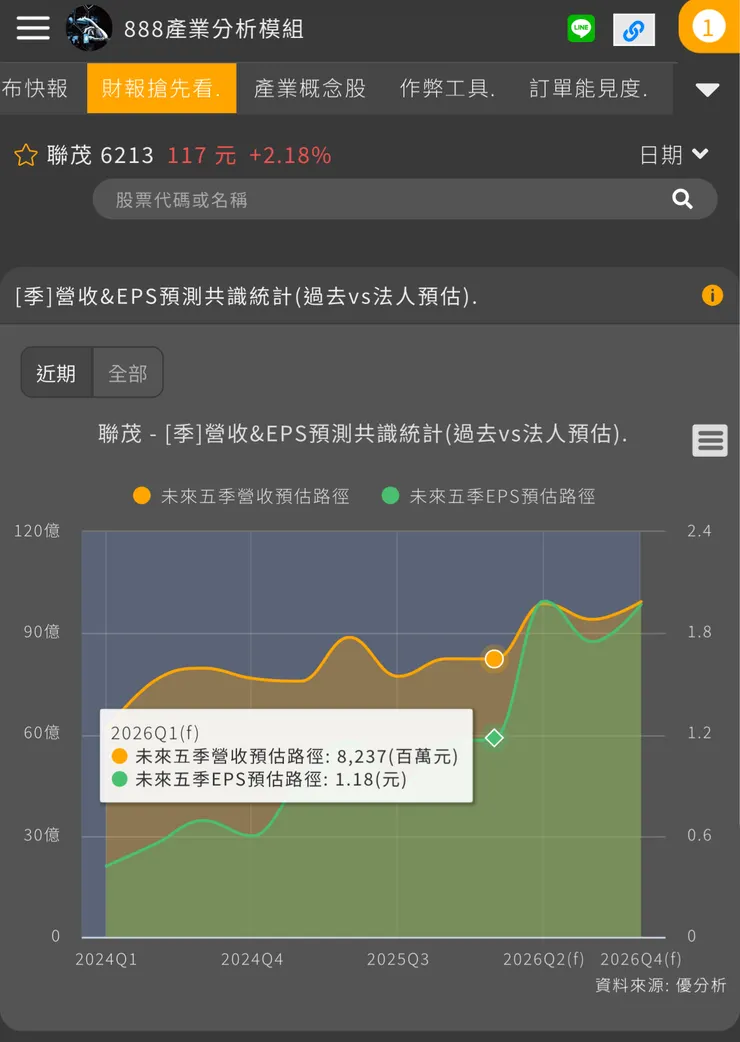Go to the 作弊工具 tab
Image resolution: width=740 pixels, height=1042 pixels.
[x=448, y=88]
